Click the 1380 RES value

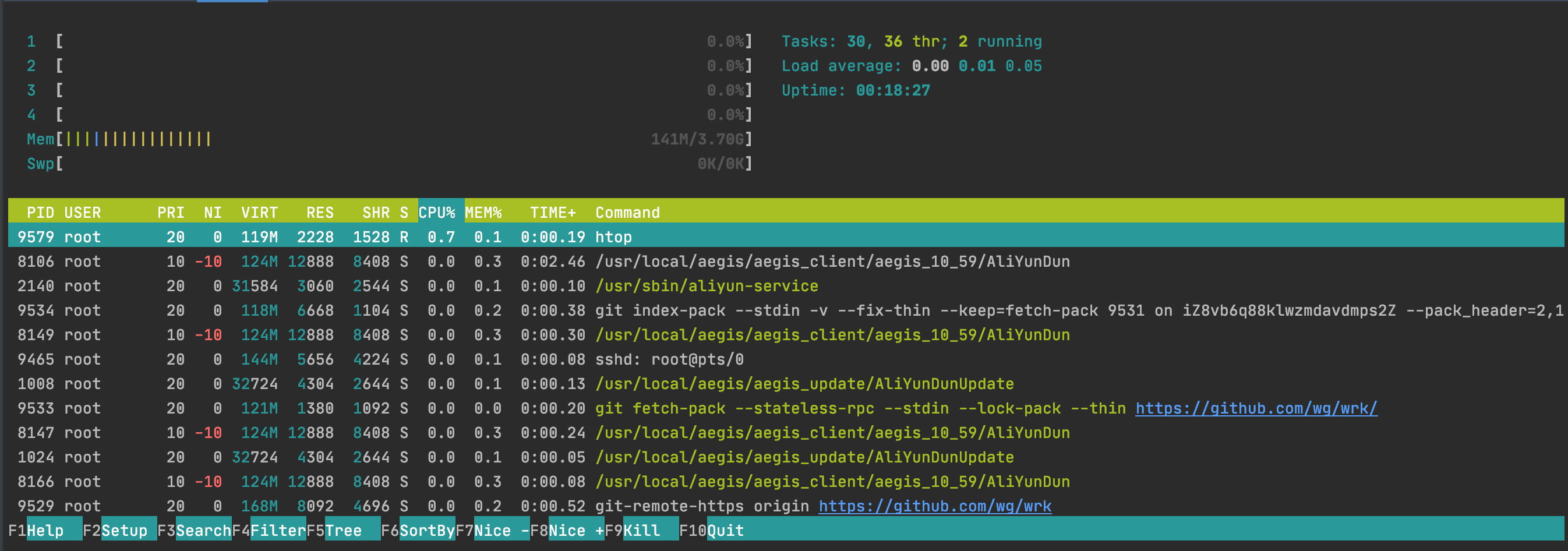(x=315, y=408)
